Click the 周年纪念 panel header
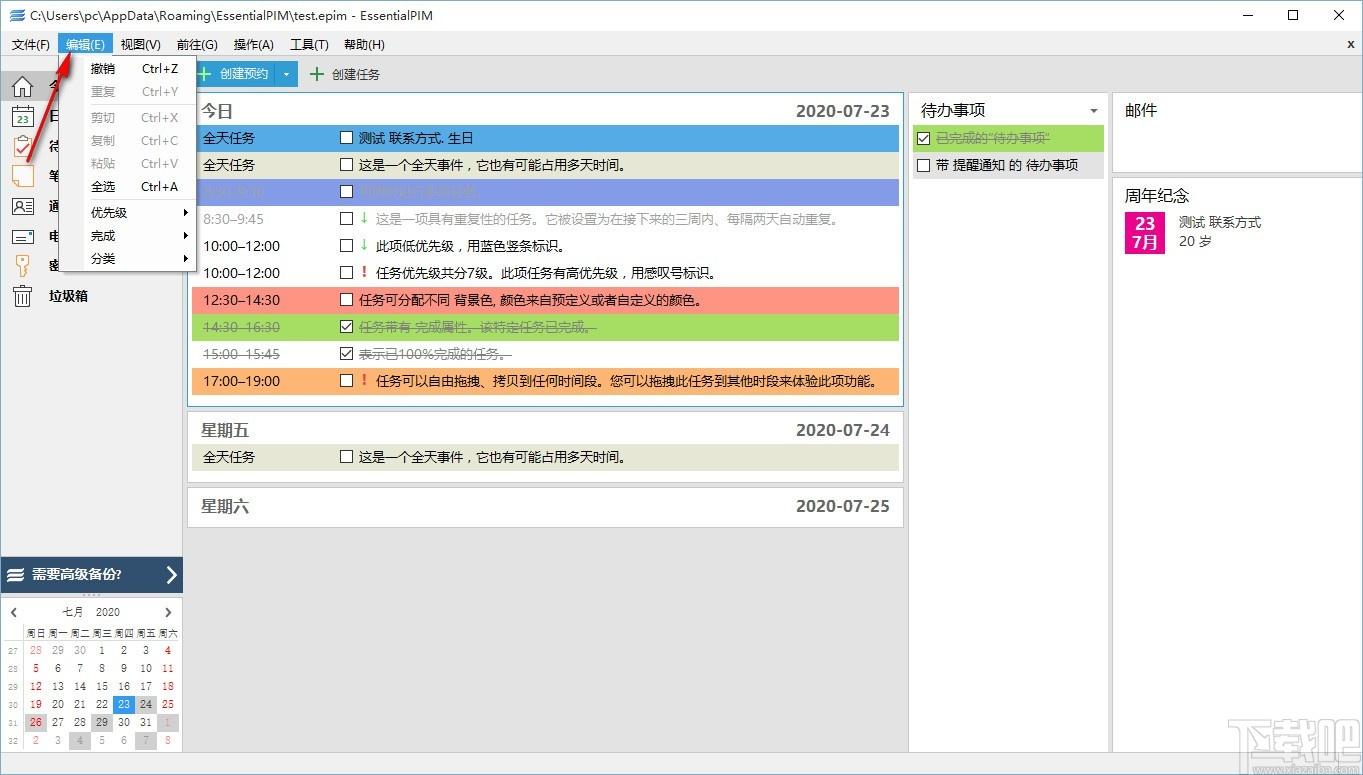Screen dimensions: 1363x775 [x=1157, y=195]
